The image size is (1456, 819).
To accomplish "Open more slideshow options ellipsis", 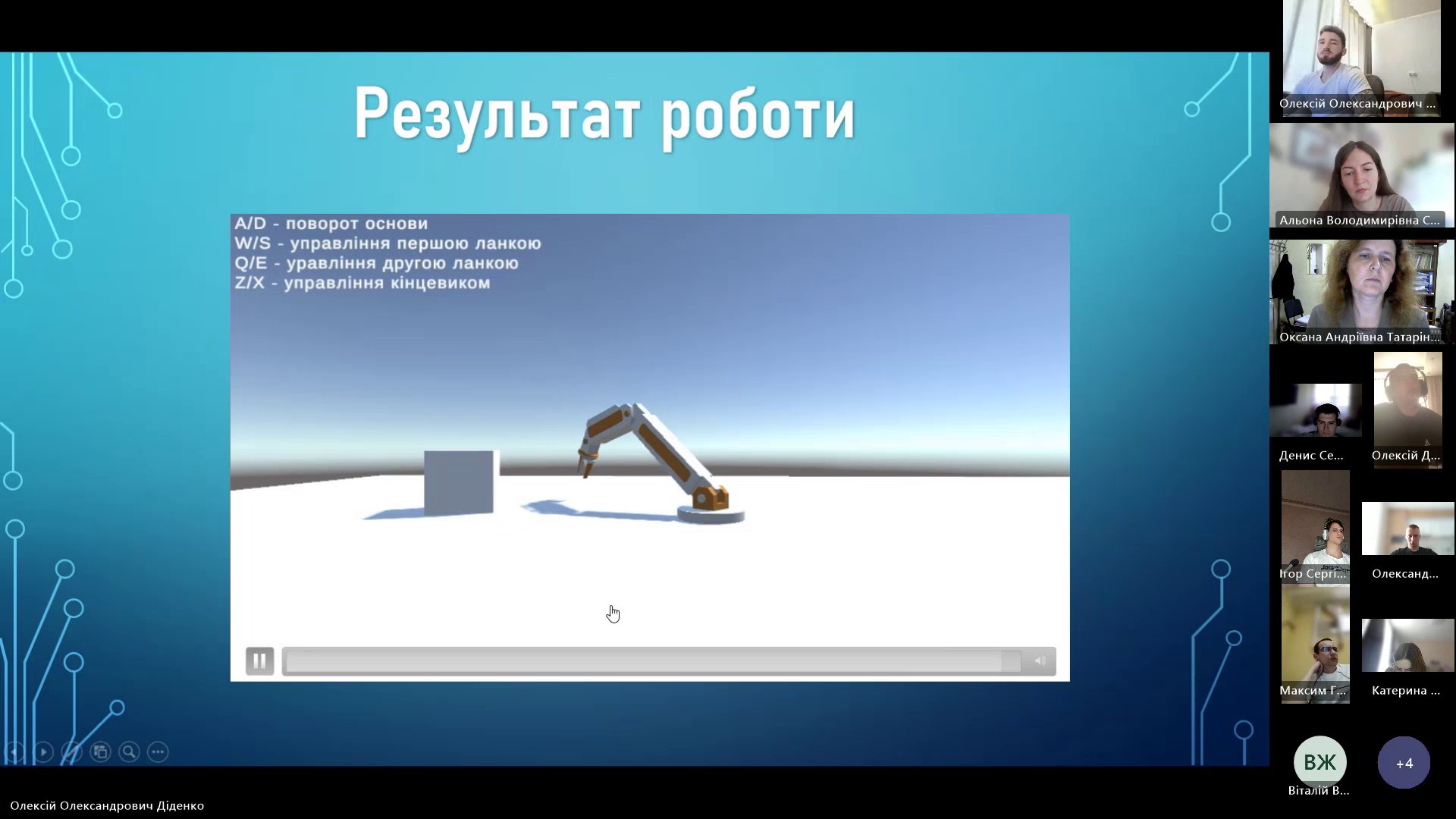I will (x=158, y=752).
